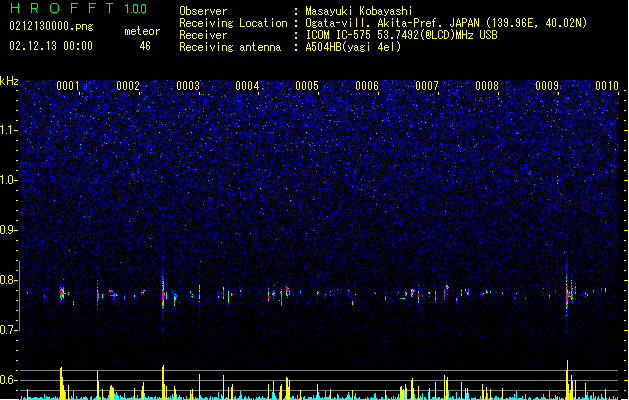Click the 0.8 frequency axis label
Screen dimensions: 629x400
pyautogui.click(x=8, y=280)
